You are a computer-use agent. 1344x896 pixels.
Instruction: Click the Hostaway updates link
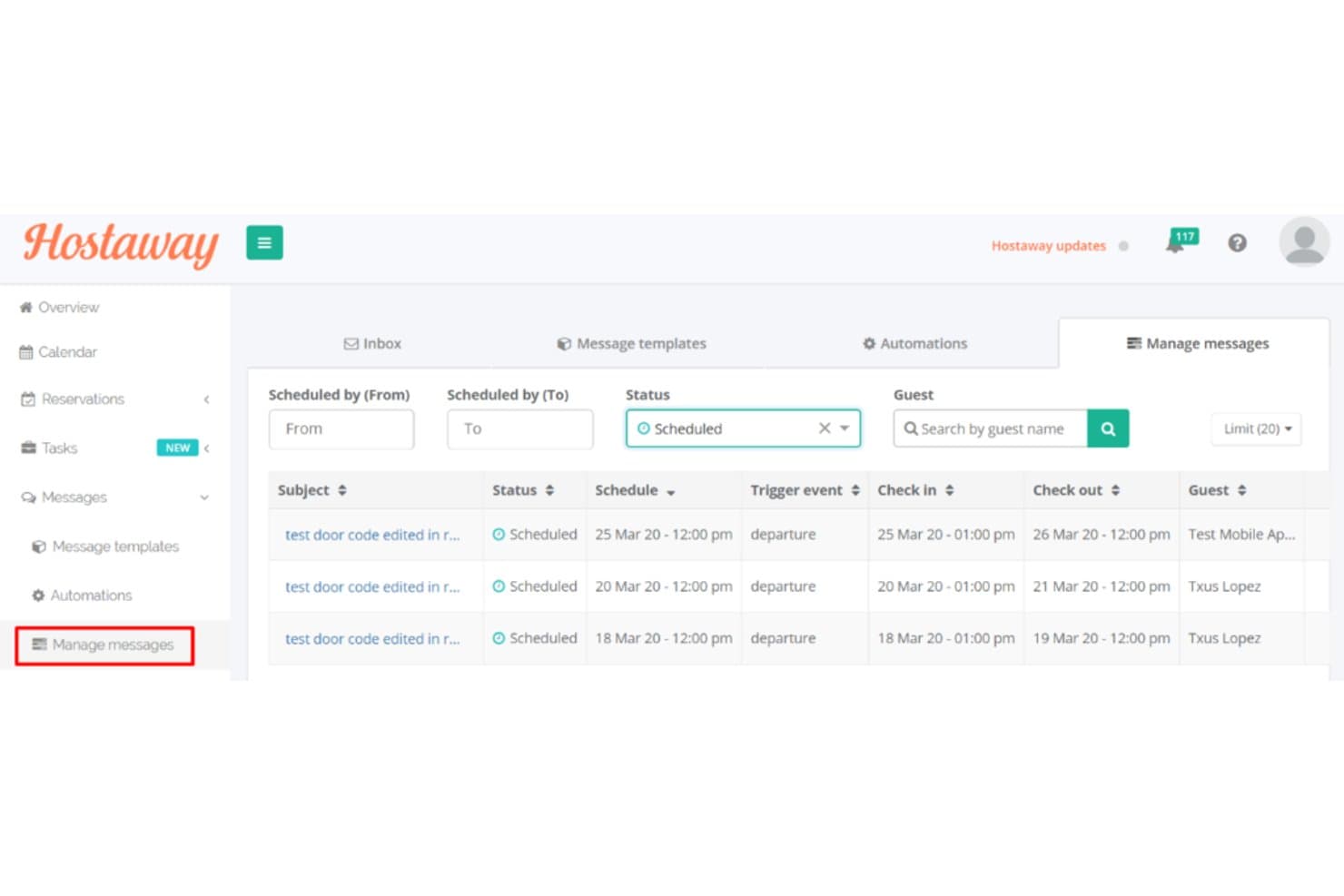[x=1049, y=246]
